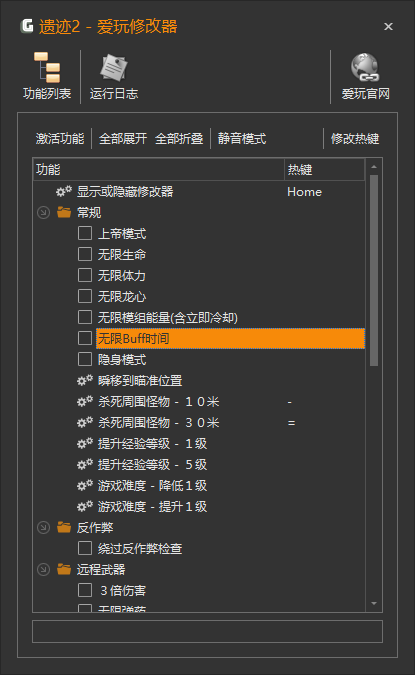Check the 绕过反作弊检查 option
This screenshot has height=675, width=415.
tap(85, 548)
